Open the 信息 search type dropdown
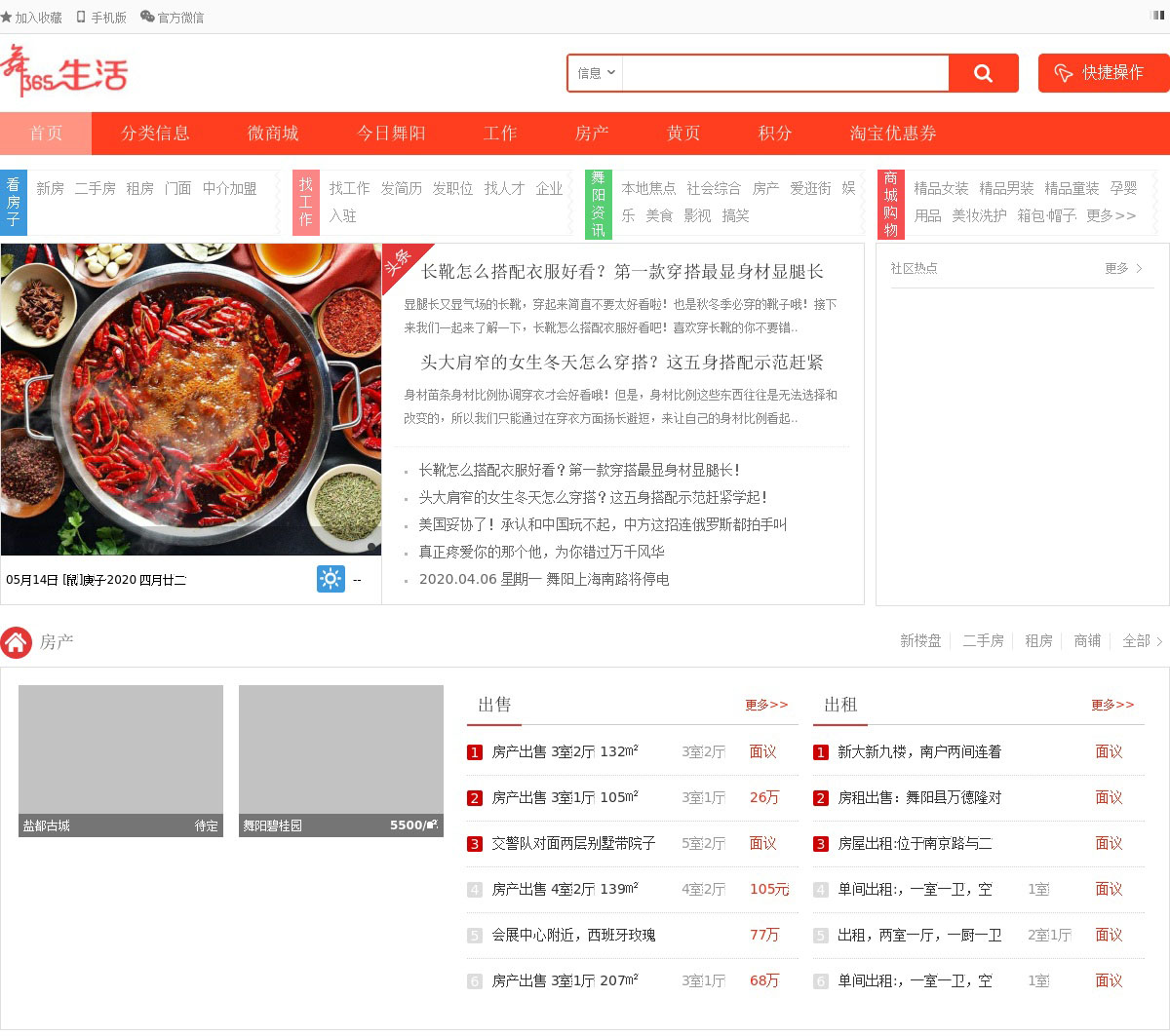The width and height of the screenshot is (1170, 1036). pyautogui.click(x=596, y=73)
